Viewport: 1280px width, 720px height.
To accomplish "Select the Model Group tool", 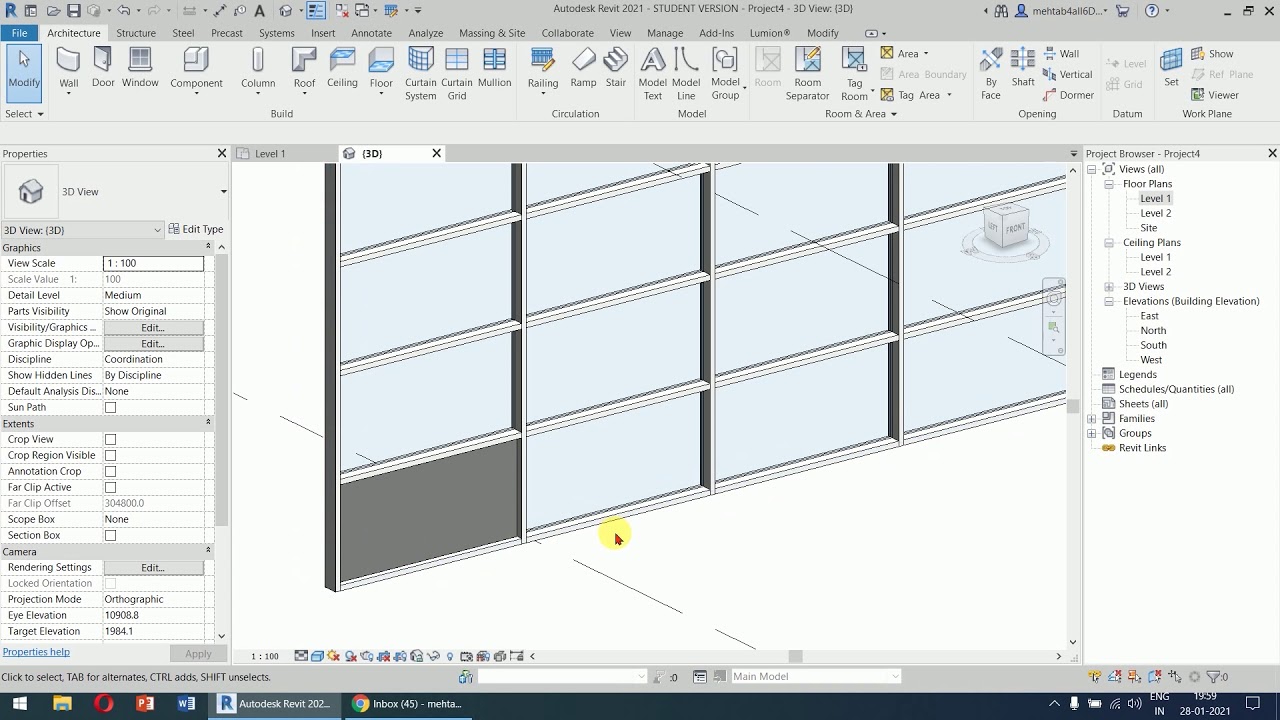I will (x=725, y=74).
